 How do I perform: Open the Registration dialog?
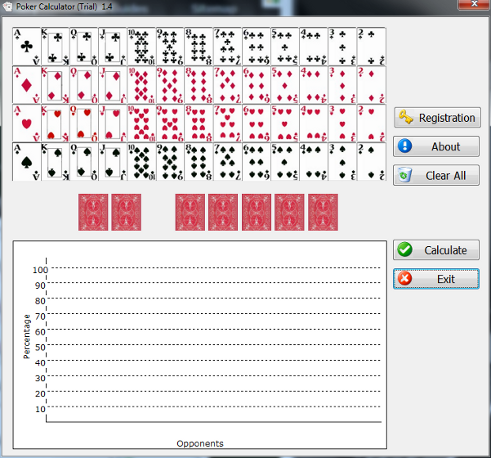[437, 118]
